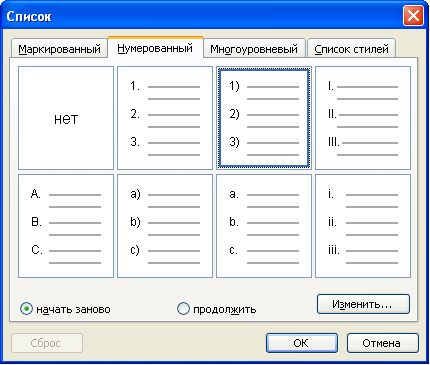Pick the '1) 2) 3)' numbering format
430x365 pixels.
(x=264, y=118)
